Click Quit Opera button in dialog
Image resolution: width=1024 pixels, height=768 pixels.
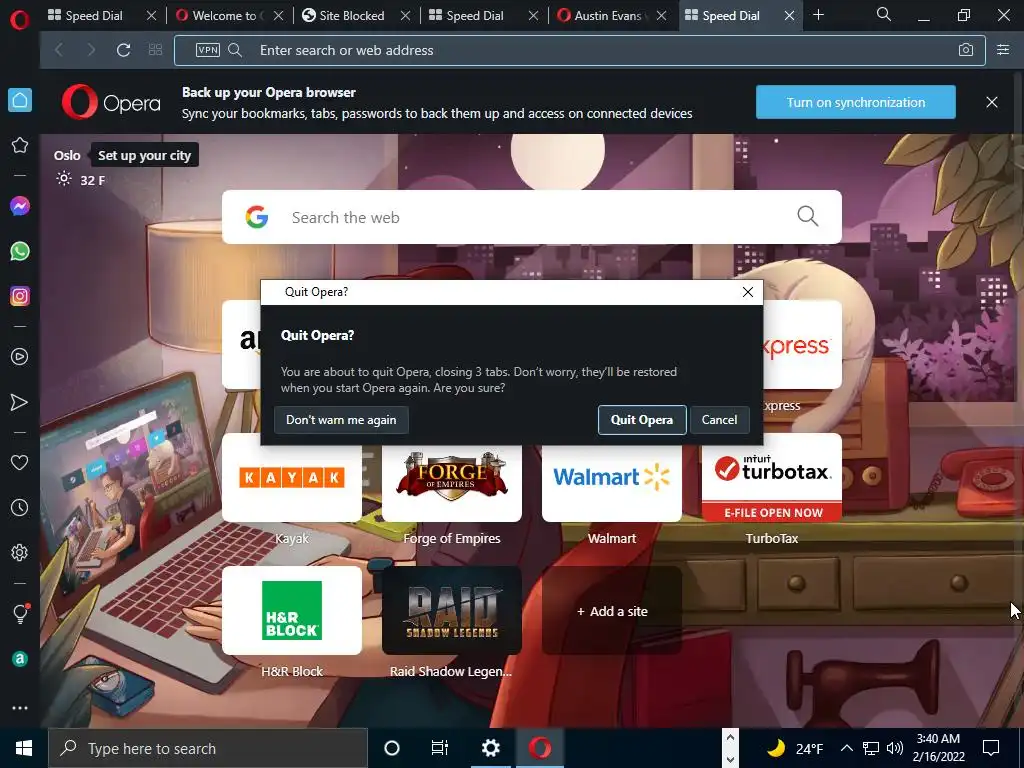click(x=641, y=420)
